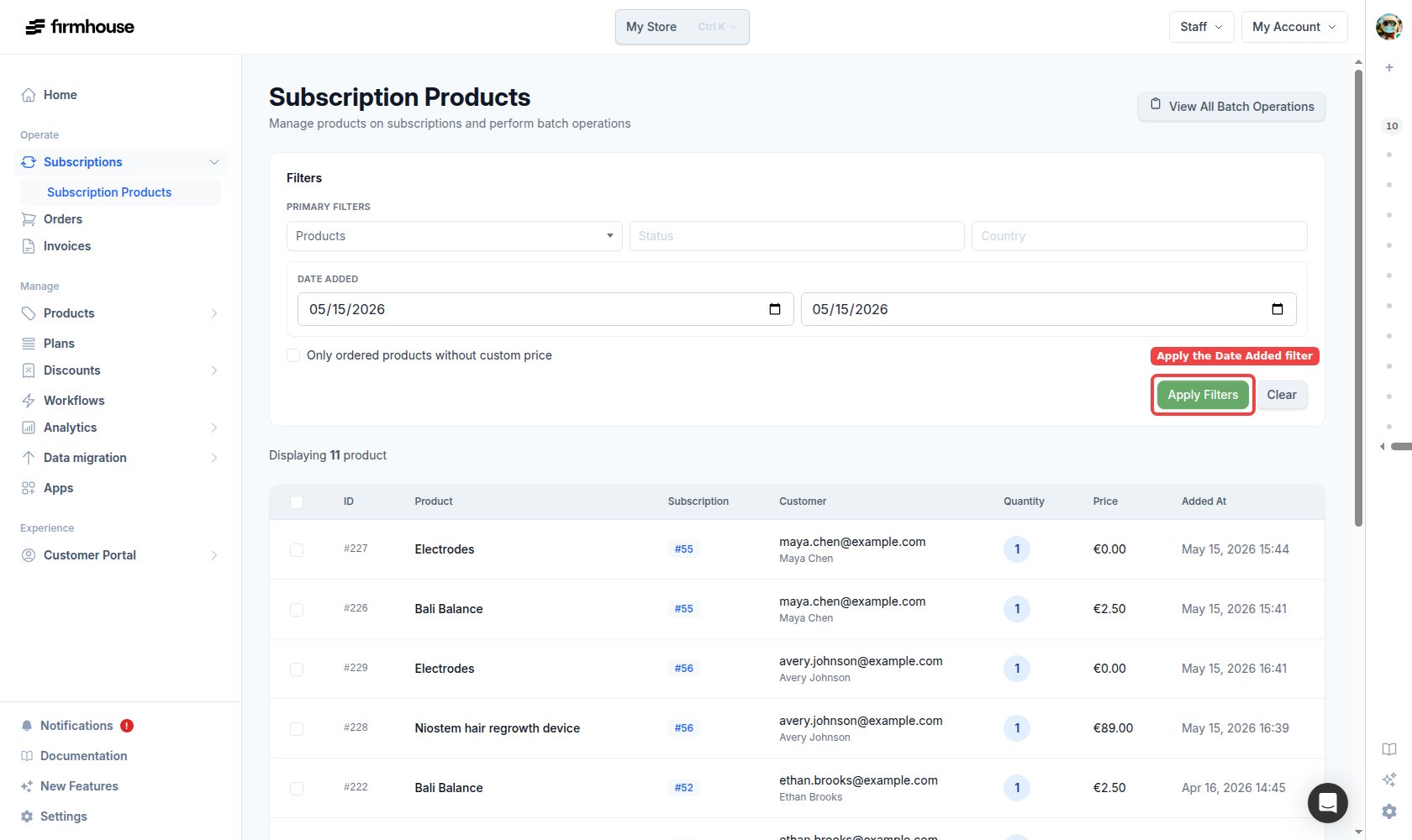Click the Clear filters button

pos(1282,395)
